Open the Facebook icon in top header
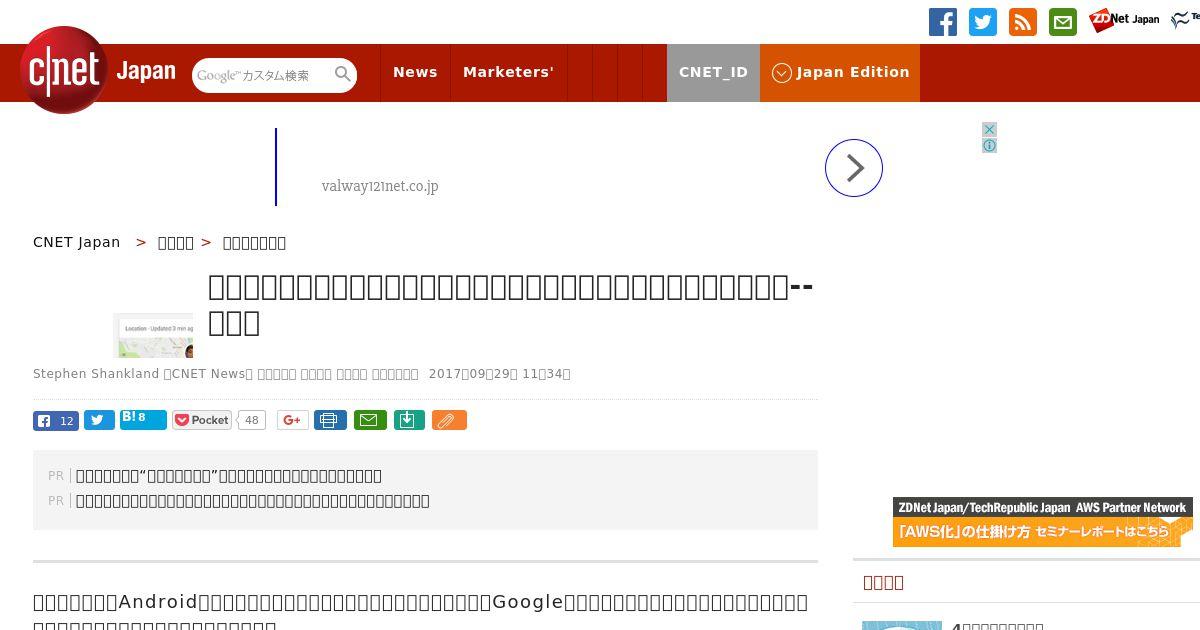 click(943, 22)
